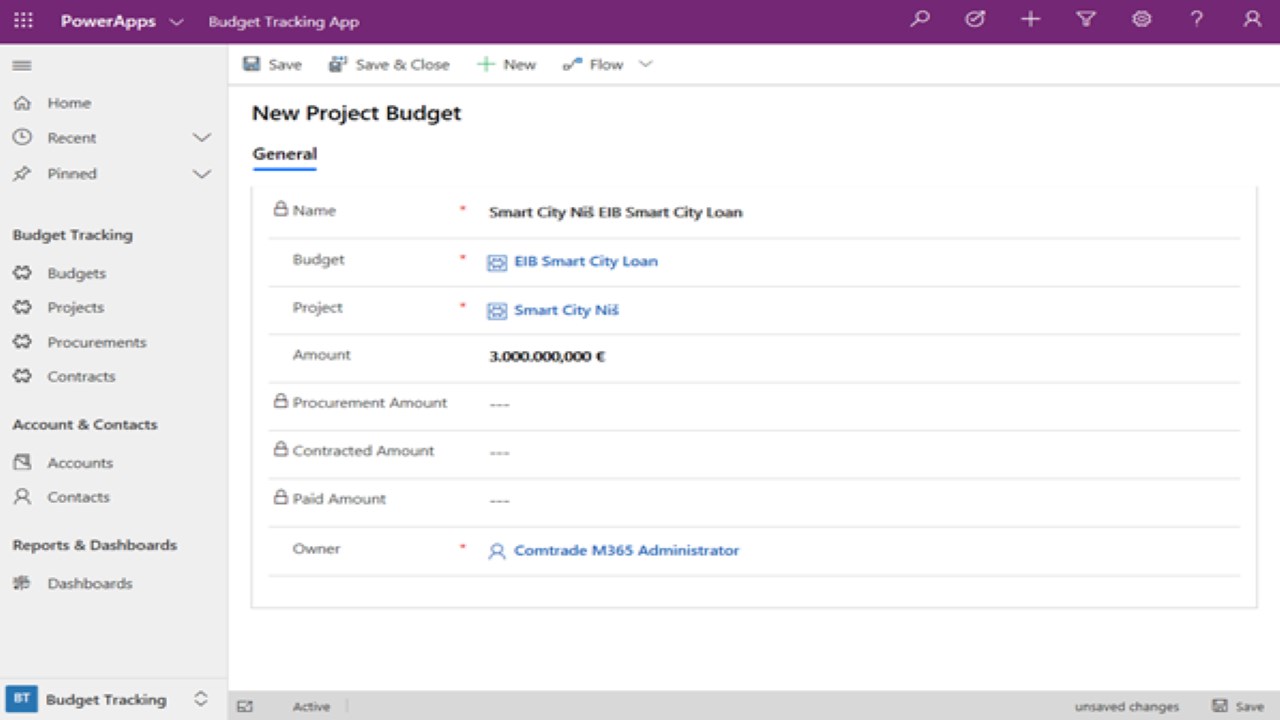Click the New Project Budget heading
Image resolution: width=1280 pixels, height=720 pixels.
coord(357,113)
